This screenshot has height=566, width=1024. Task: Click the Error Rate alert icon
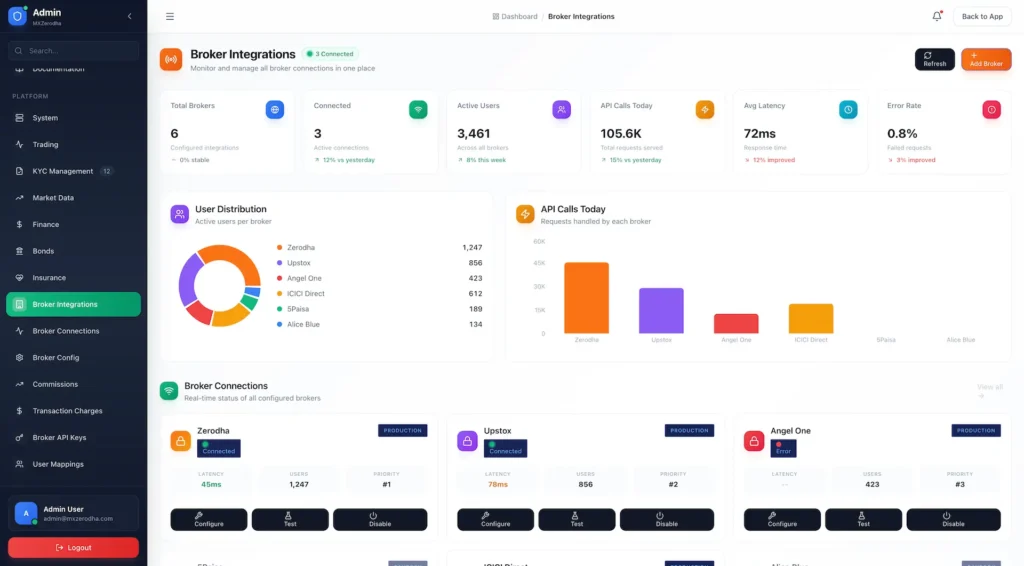pos(991,110)
